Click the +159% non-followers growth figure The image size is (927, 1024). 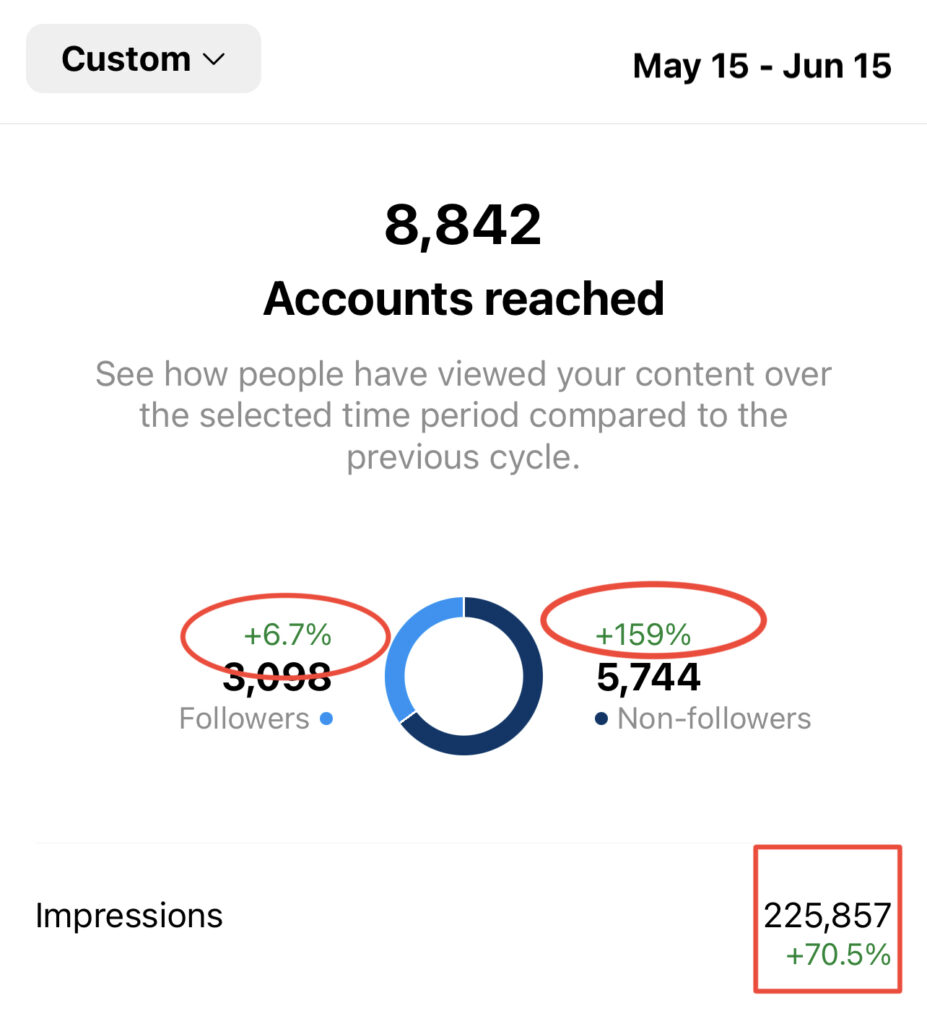[643, 635]
